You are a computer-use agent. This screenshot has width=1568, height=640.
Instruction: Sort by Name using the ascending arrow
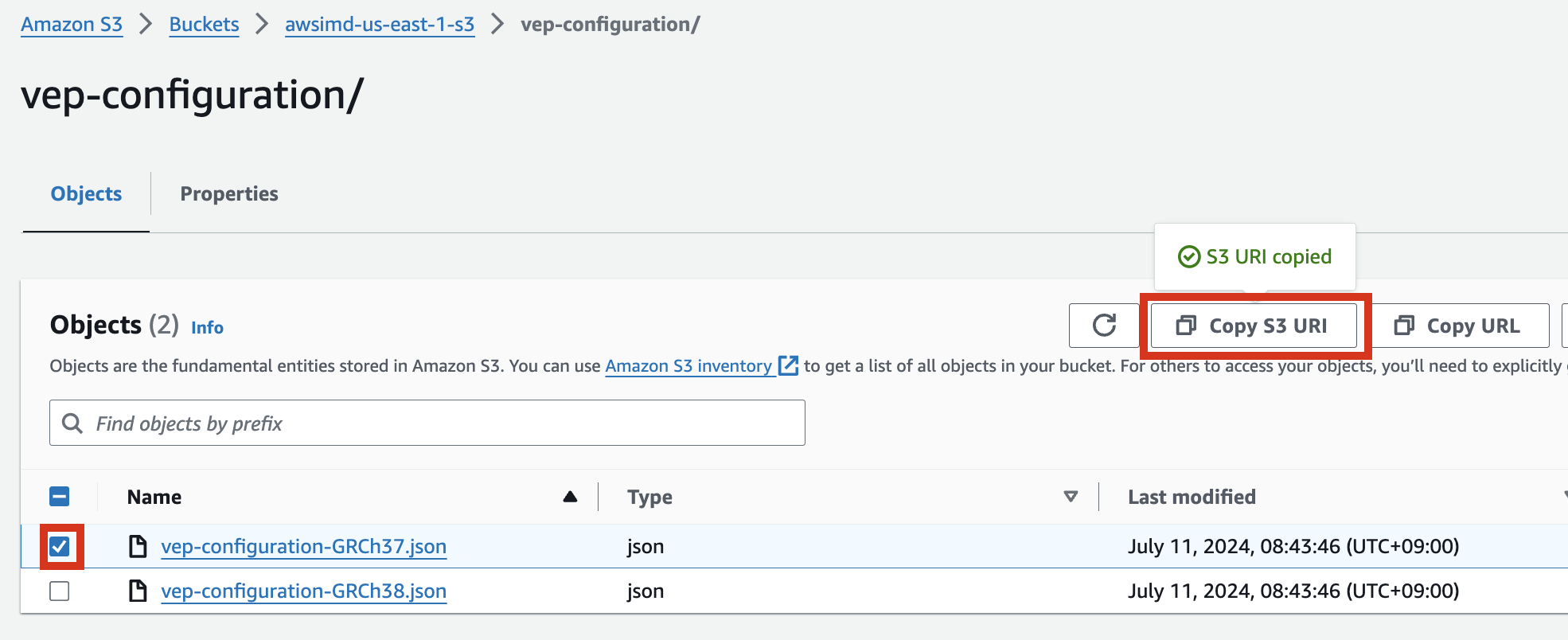[570, 497]
